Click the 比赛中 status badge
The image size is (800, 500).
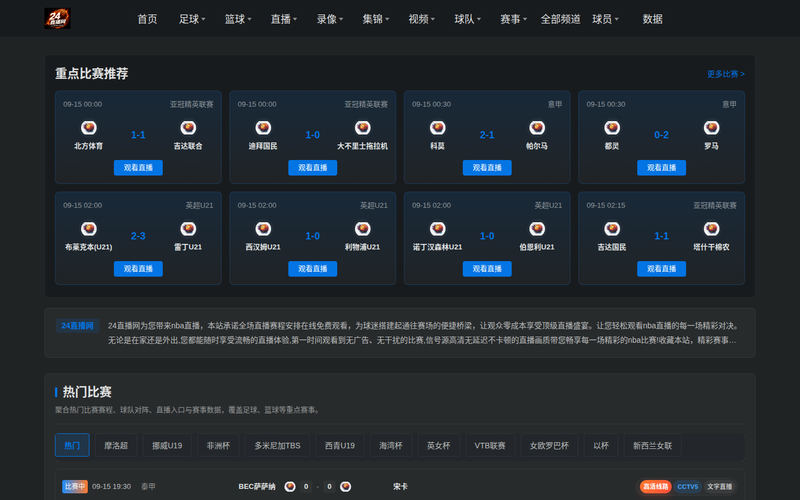[x=74, y=487]
